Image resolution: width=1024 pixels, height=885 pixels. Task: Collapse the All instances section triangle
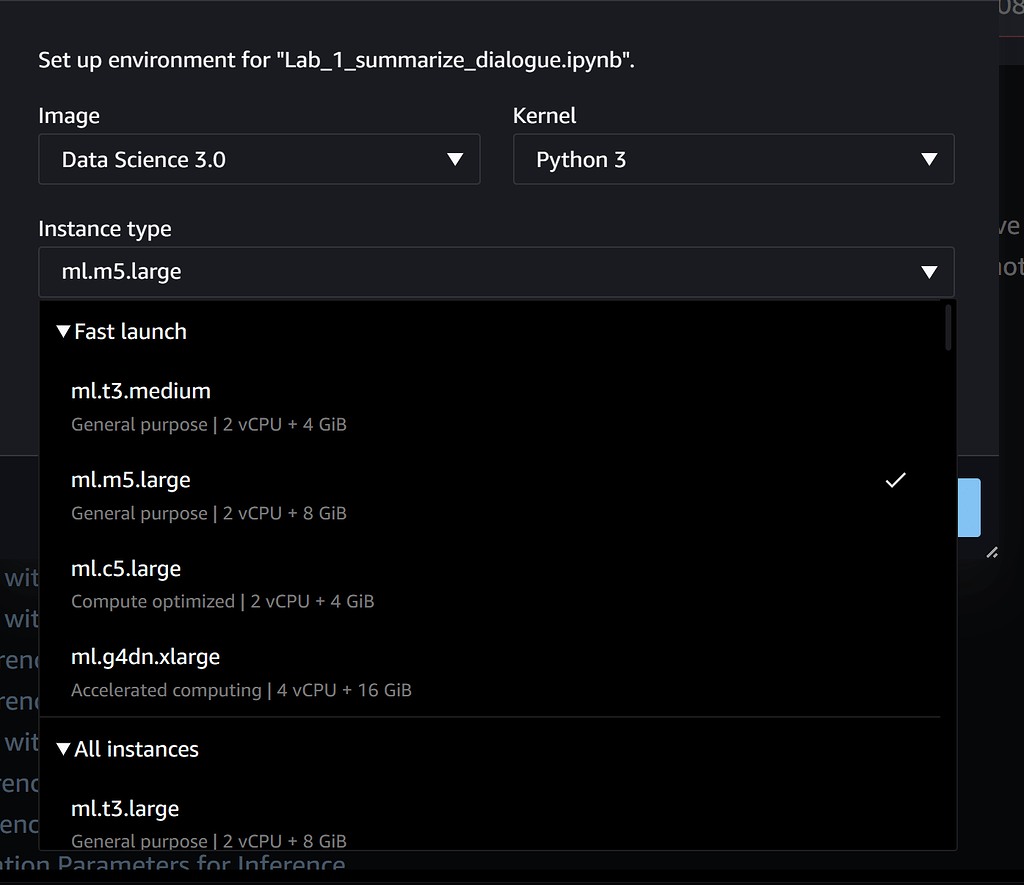[x=64, y=750]
